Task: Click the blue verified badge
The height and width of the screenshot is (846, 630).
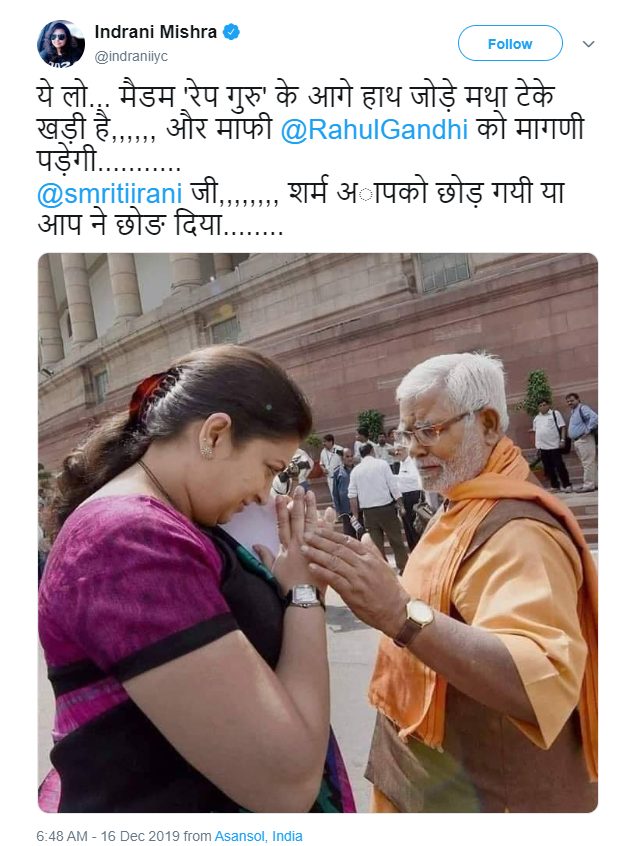Action: point(232,32)
